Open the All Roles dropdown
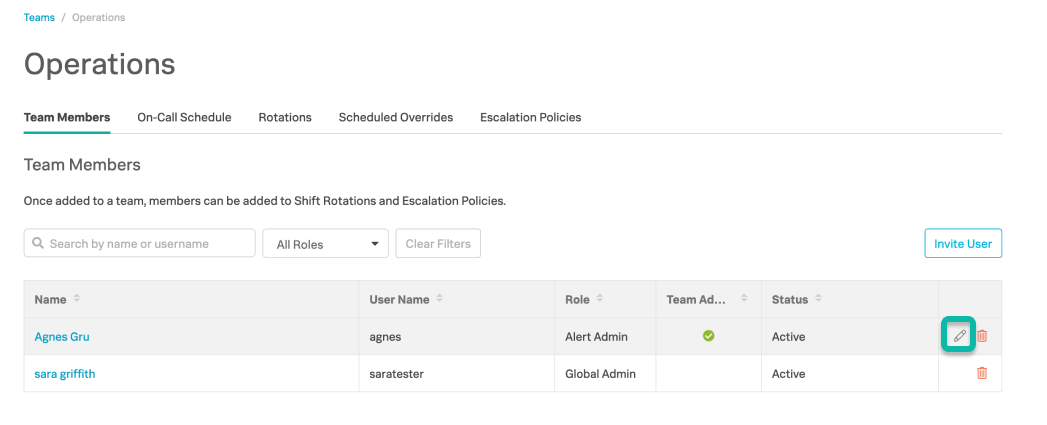 [325, 243]
